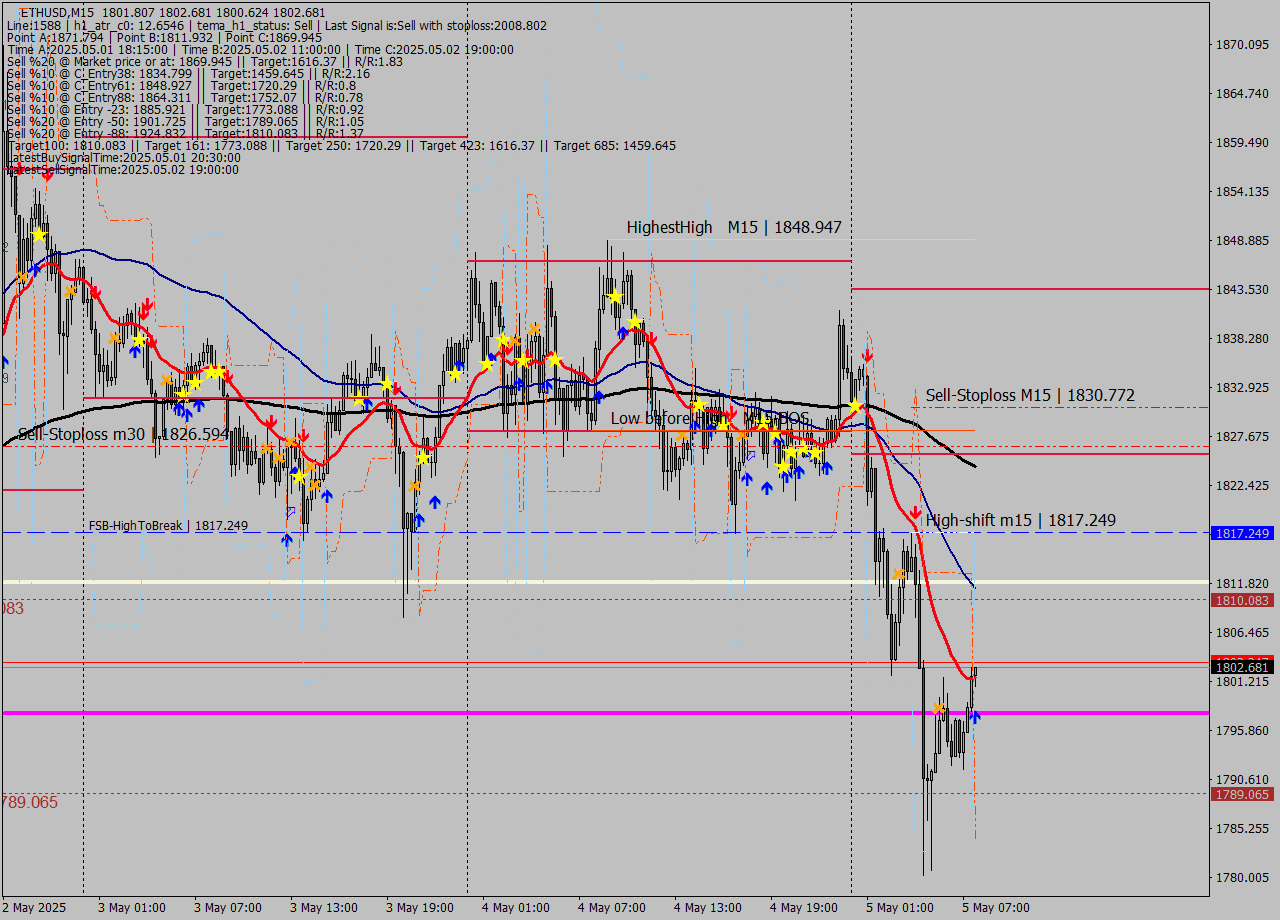Click the 3 May 13:00 time label
Viewport: 1280px width, 920px height.
point(323,908)
